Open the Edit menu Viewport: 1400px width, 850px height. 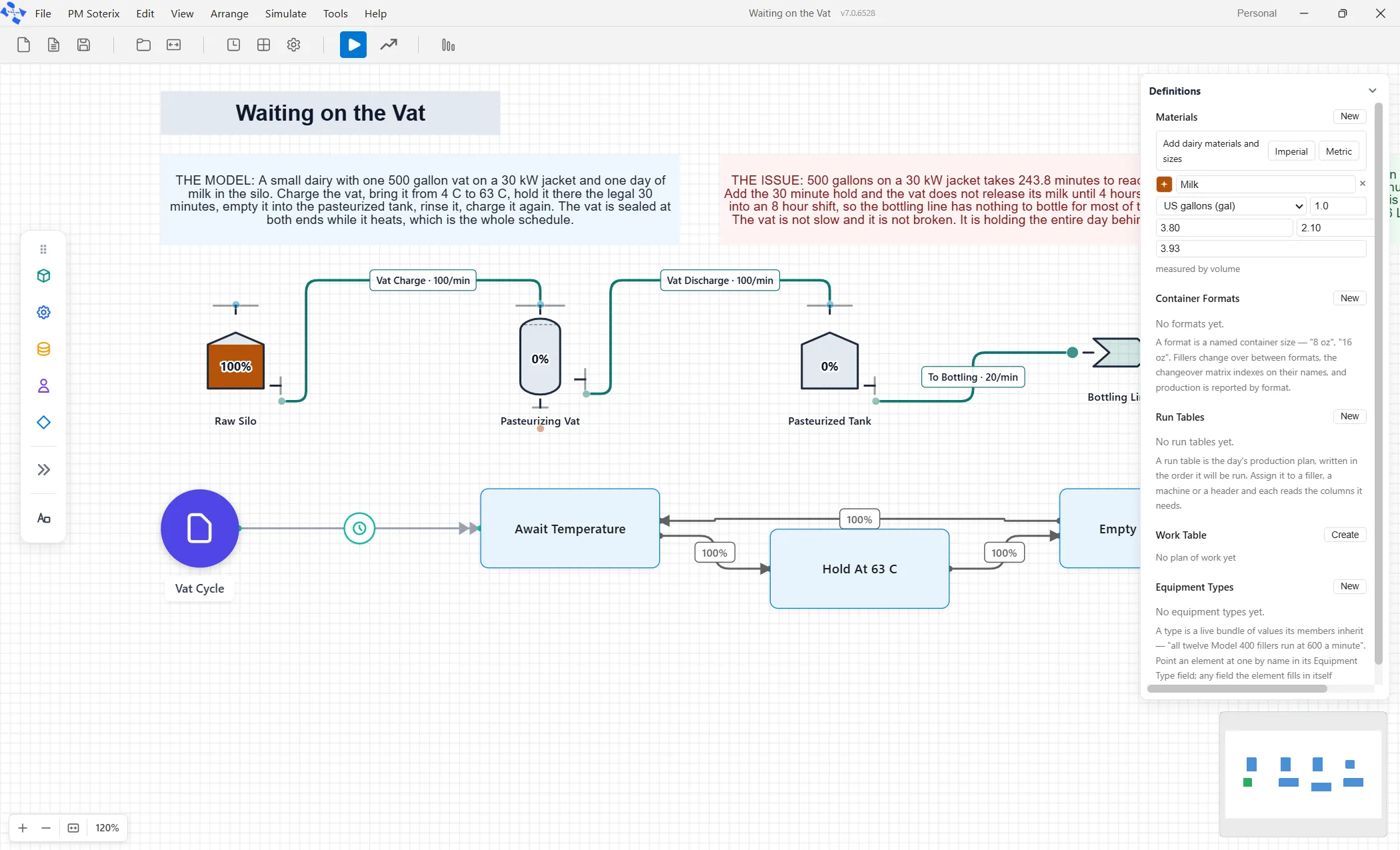click(145, 13)
